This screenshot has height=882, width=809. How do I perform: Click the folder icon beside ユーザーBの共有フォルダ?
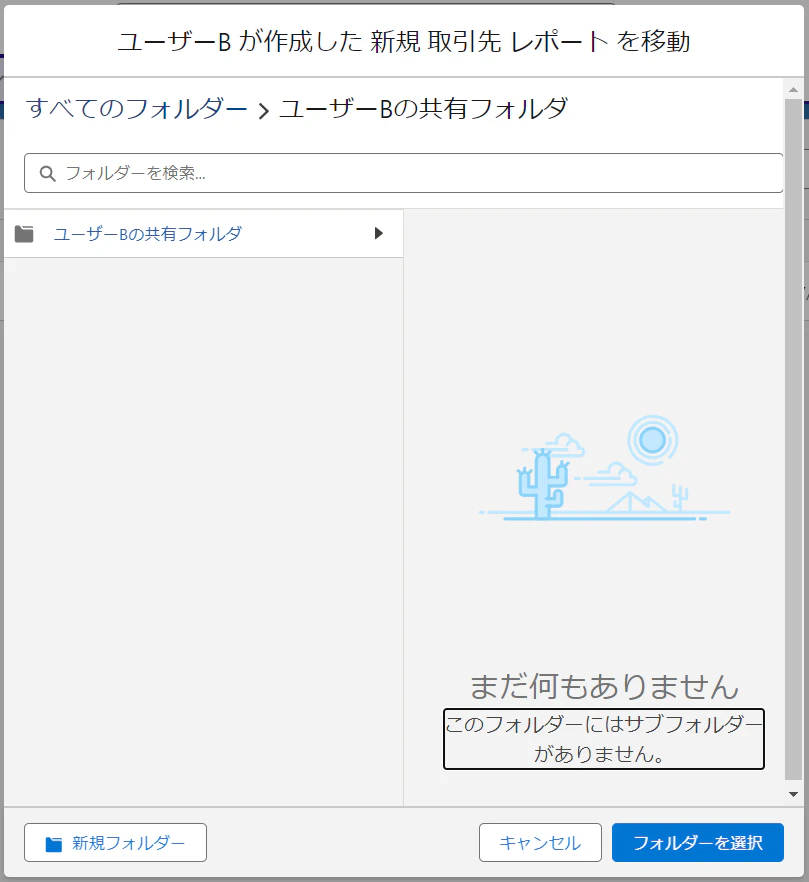(23, 233)
